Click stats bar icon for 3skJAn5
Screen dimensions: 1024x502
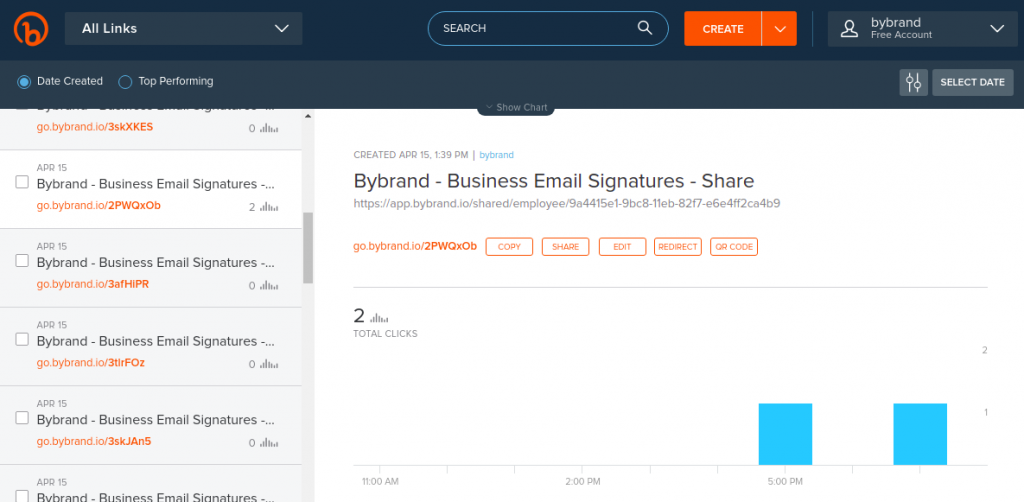coord(269,443)
